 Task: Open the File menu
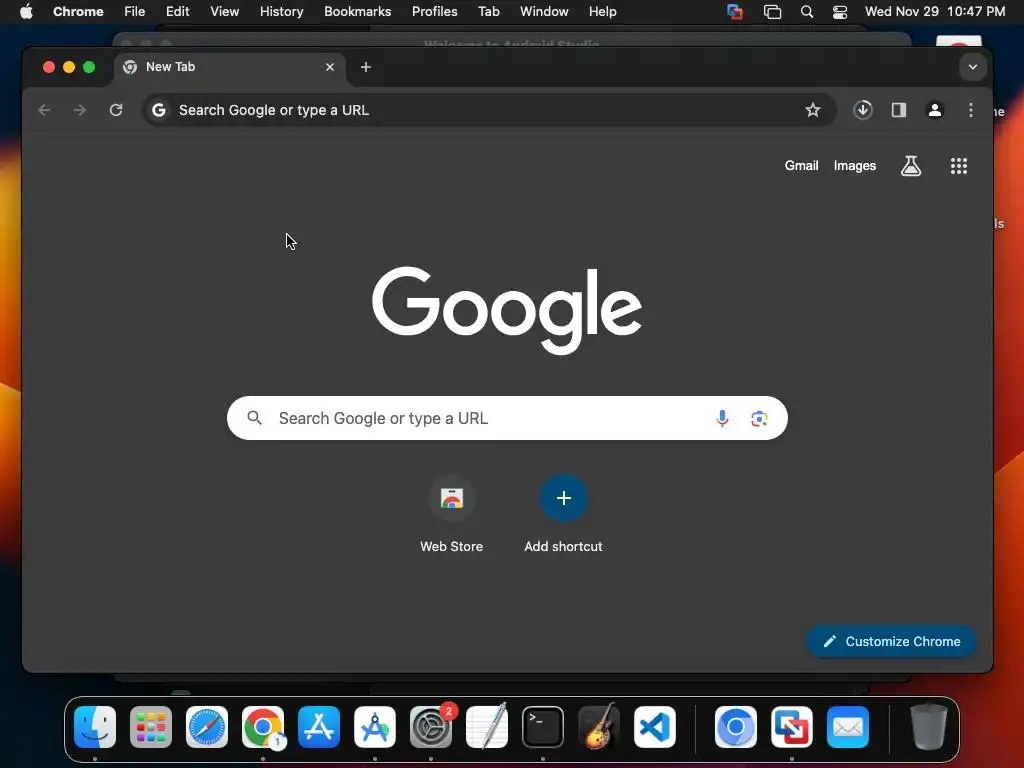(135, 11)
